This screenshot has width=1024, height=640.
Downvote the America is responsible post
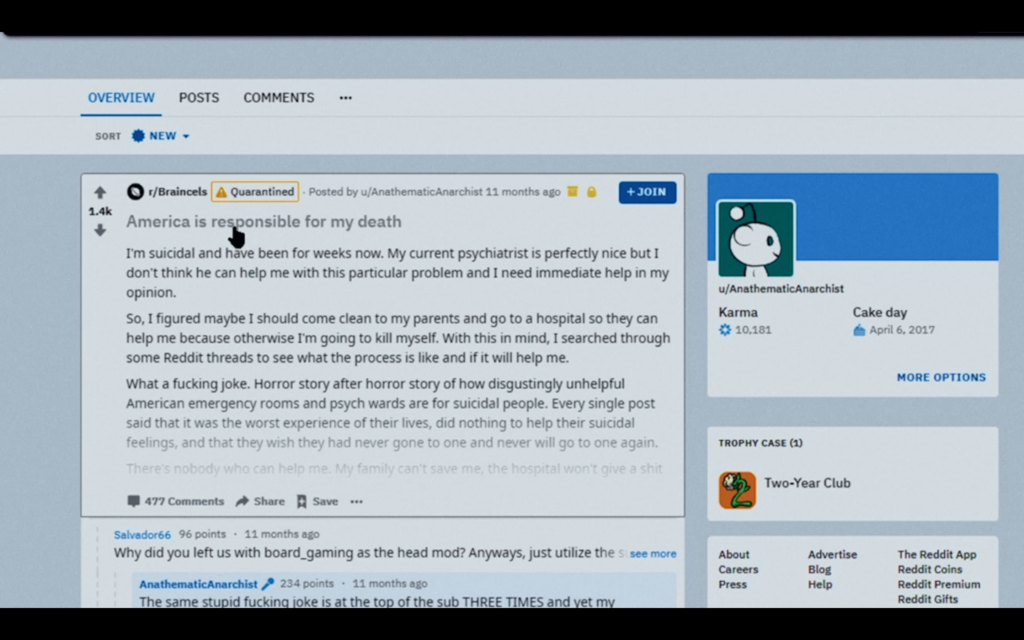100,230
